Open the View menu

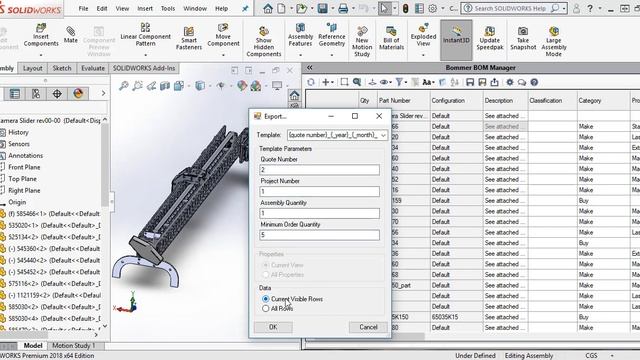[x=122, y=8]
